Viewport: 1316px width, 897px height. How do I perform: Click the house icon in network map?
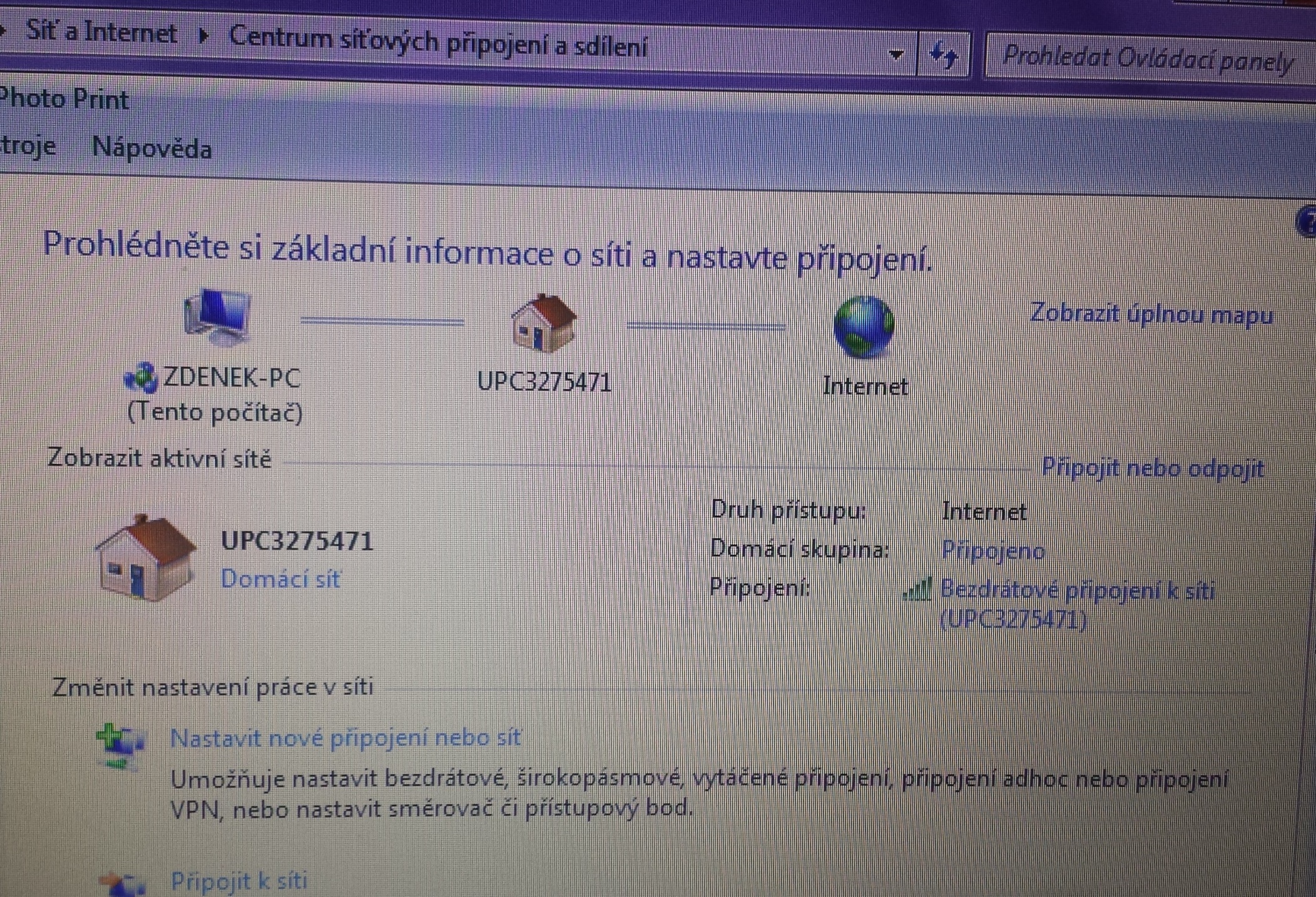pos(543,323)
